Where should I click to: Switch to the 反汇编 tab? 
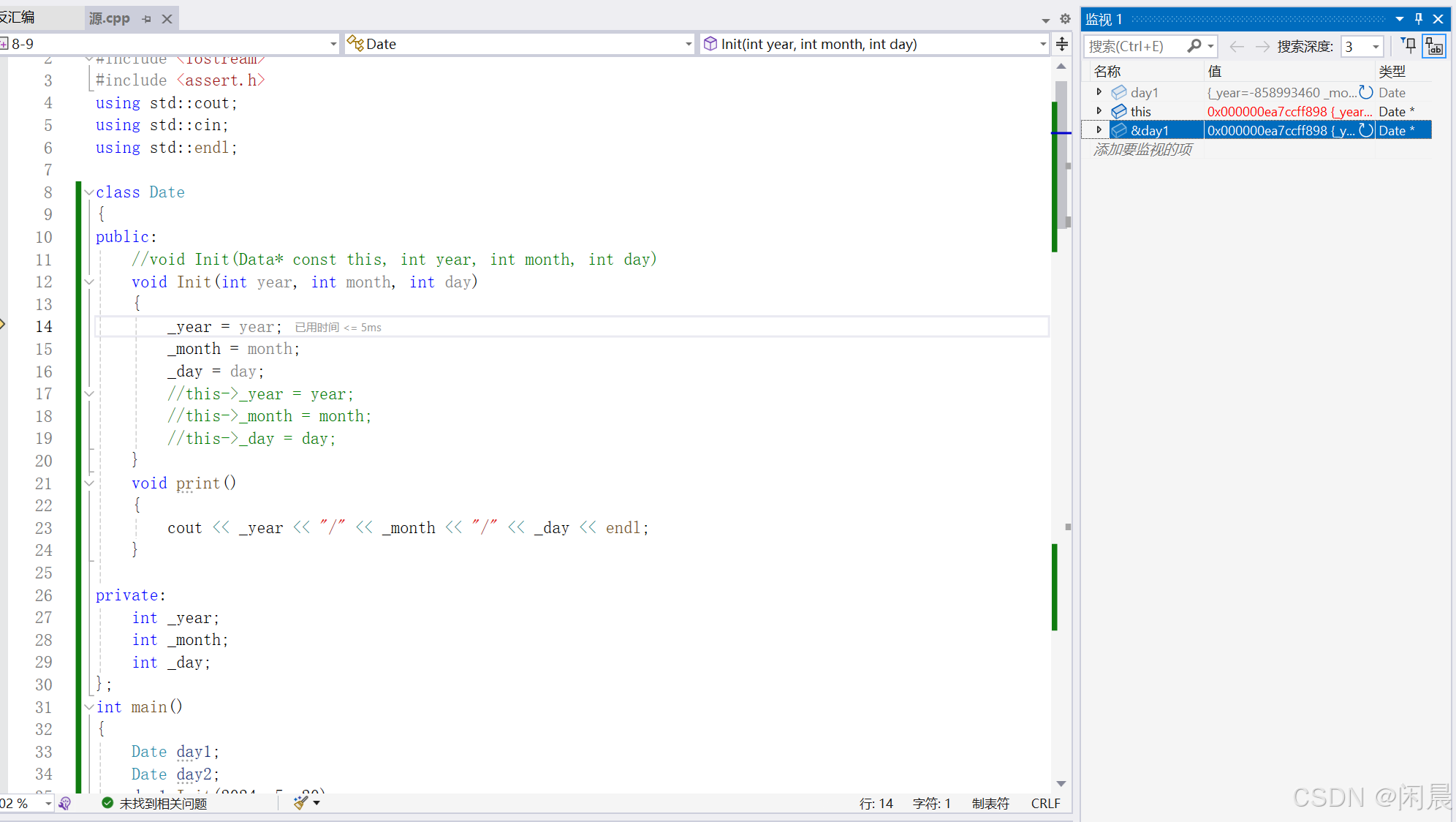pyautogui.click(x=18, y=18)
